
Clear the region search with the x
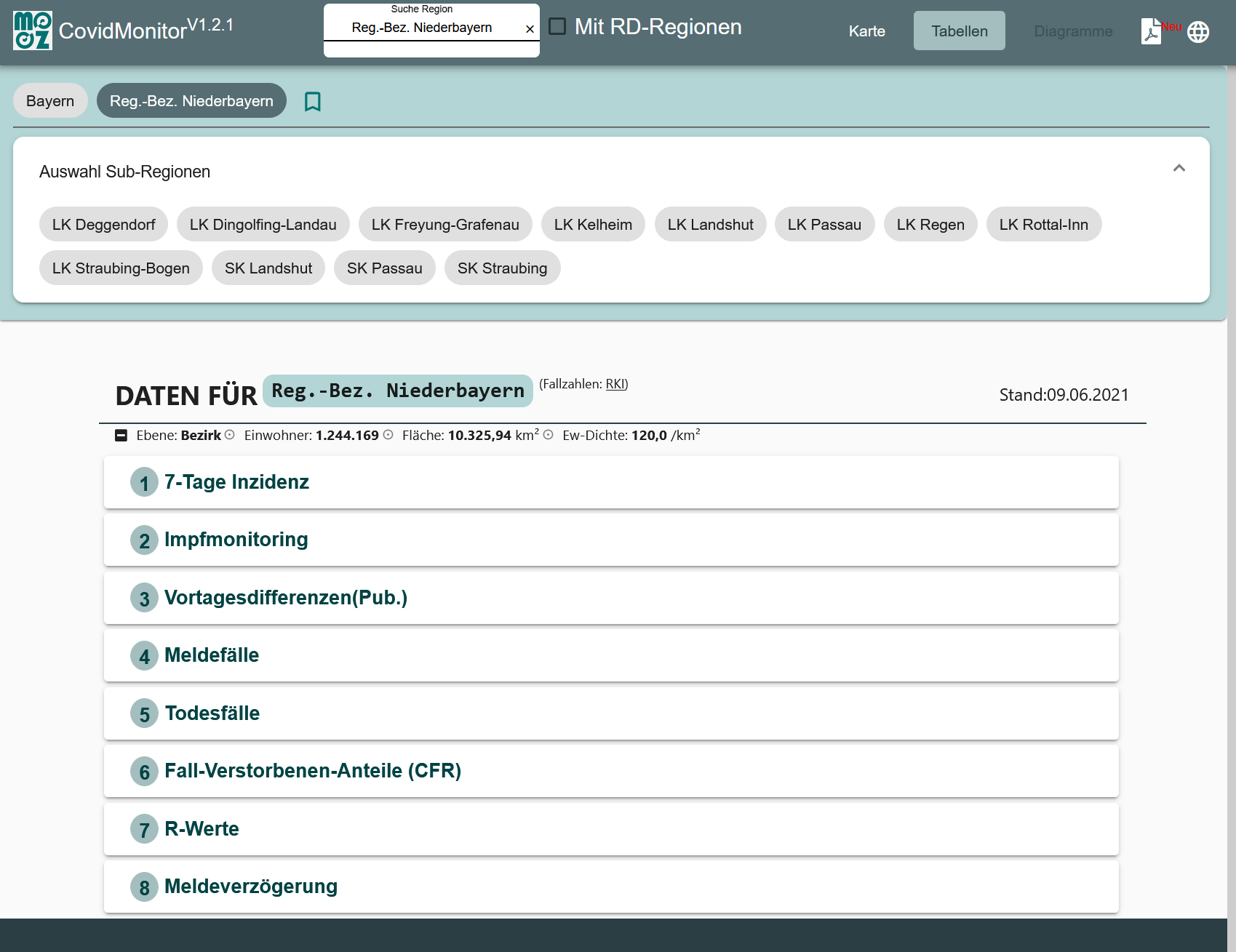(530, 29)
